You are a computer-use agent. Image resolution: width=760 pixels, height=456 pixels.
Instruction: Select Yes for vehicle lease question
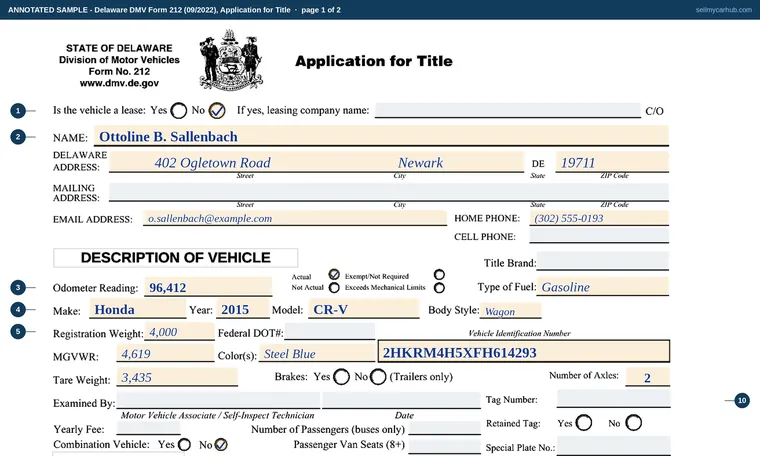(178, 110)
